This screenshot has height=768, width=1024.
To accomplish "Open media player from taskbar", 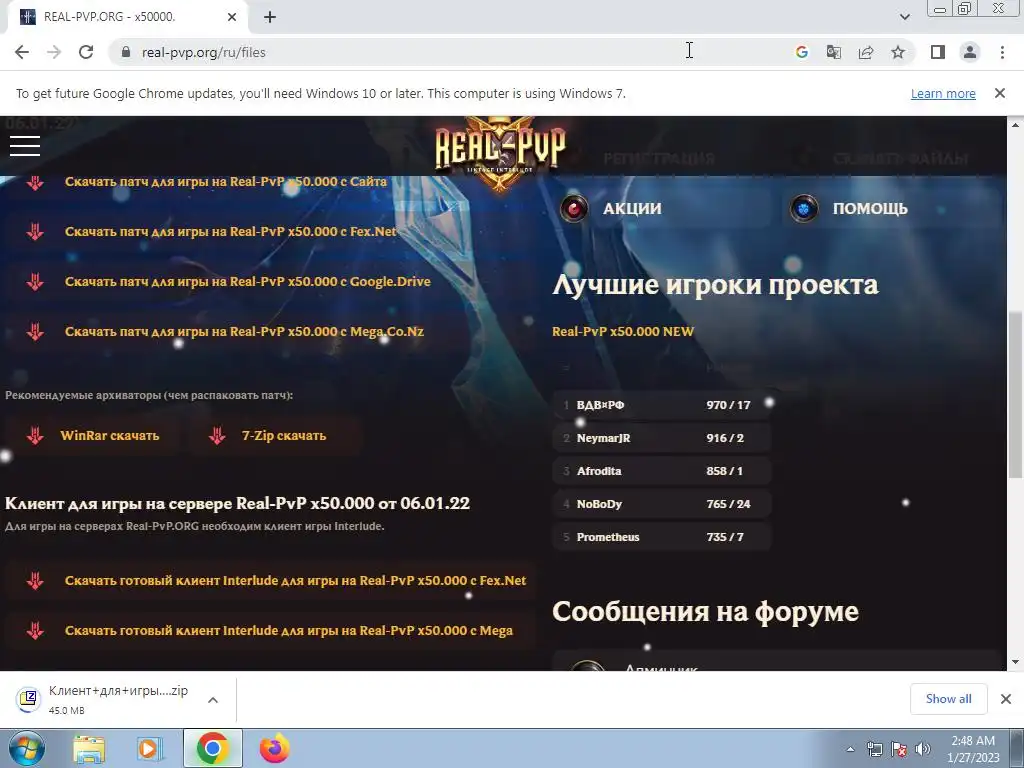I will coord(150,748).
